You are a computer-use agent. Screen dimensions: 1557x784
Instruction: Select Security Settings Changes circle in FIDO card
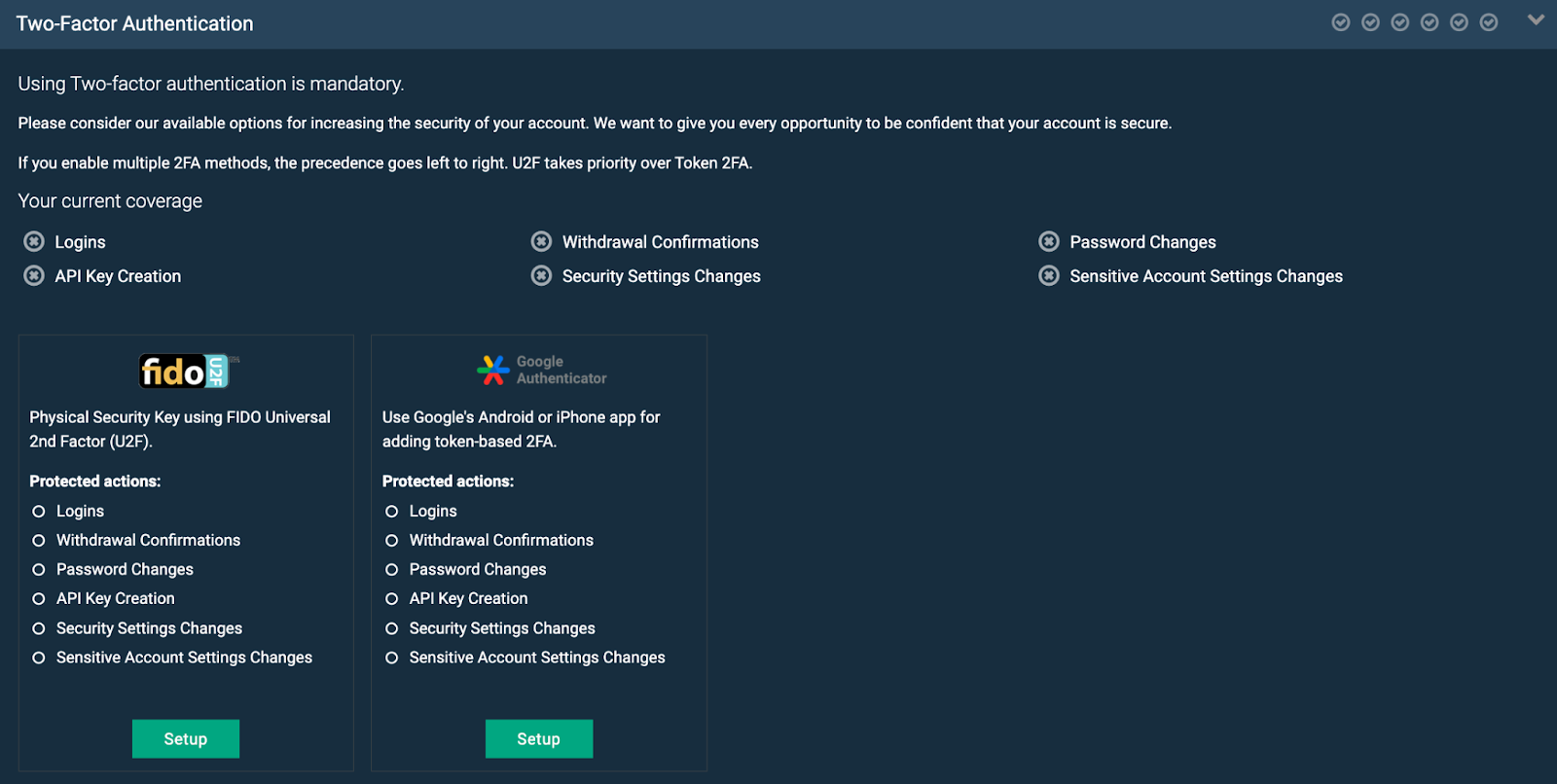coord(39,628)
